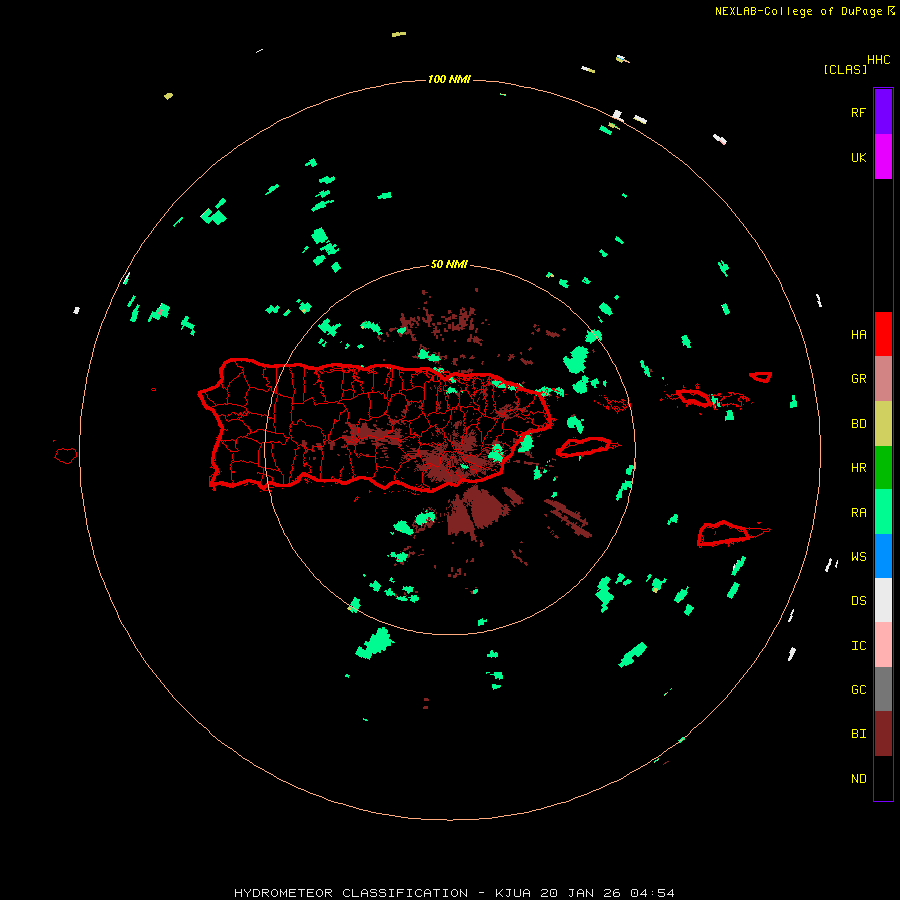Click the BD legend label
This screenshot has height=900, width=900.
click(858, 424)
